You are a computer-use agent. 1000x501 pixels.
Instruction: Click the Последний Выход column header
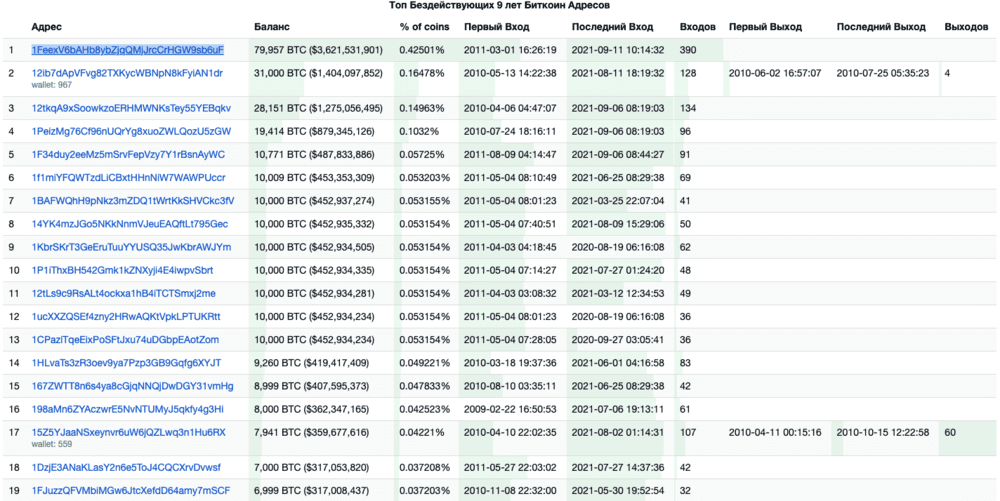coord(881,27)
